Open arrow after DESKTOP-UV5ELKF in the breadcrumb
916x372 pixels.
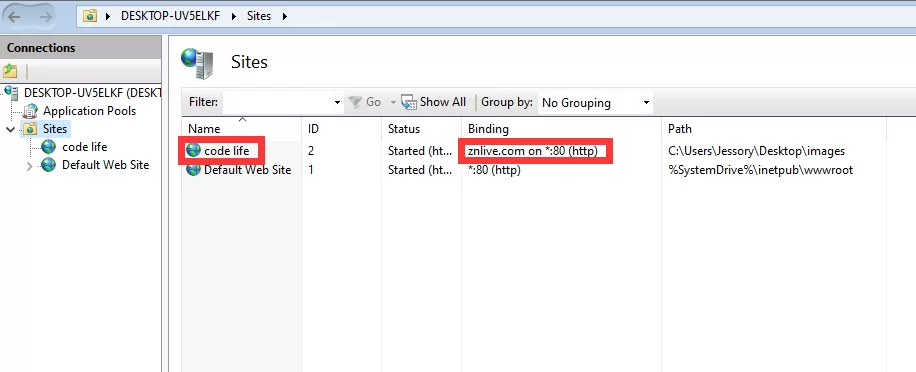point(234,16)
